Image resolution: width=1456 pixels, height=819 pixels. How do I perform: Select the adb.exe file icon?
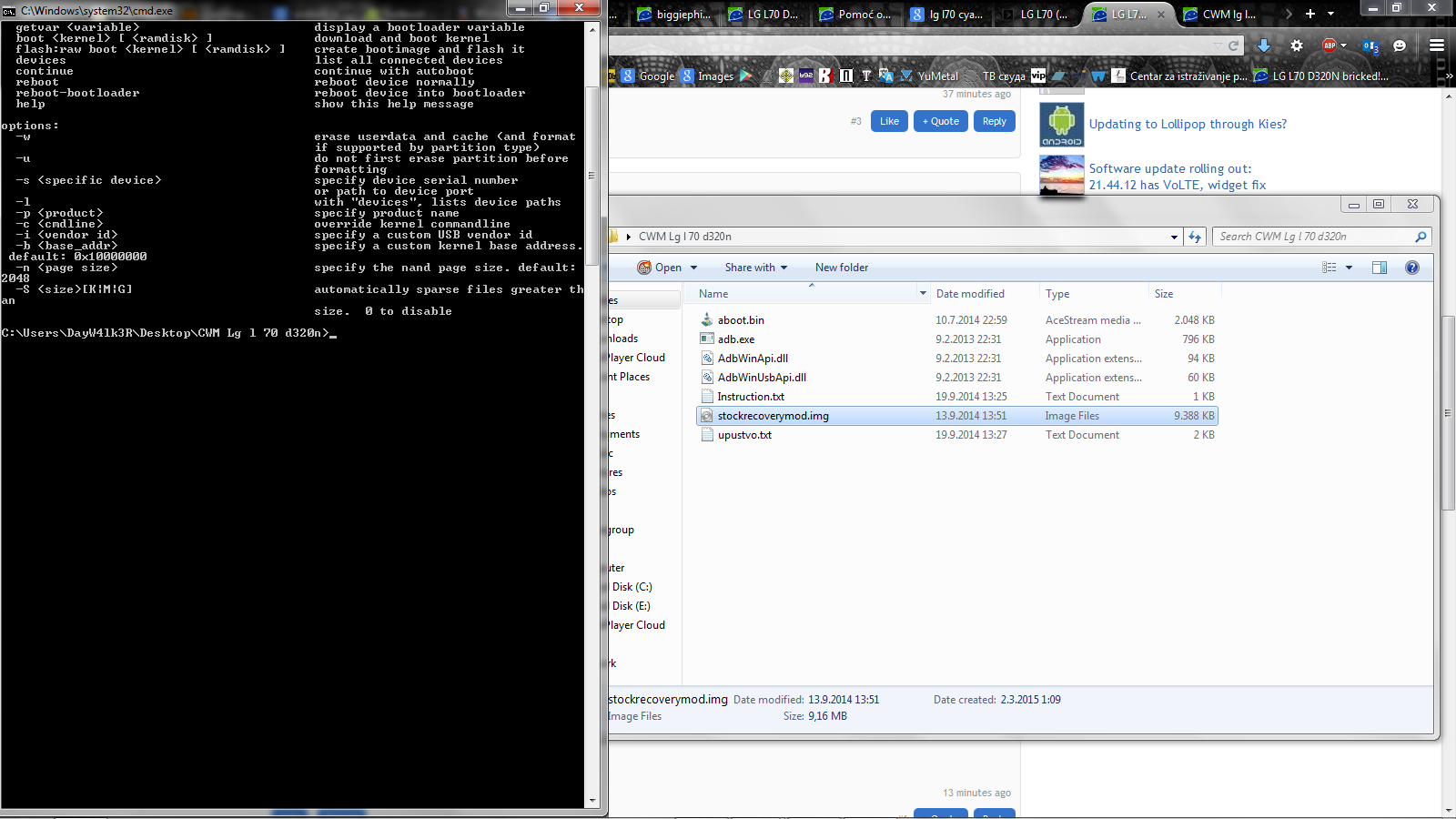coord(707,339)
